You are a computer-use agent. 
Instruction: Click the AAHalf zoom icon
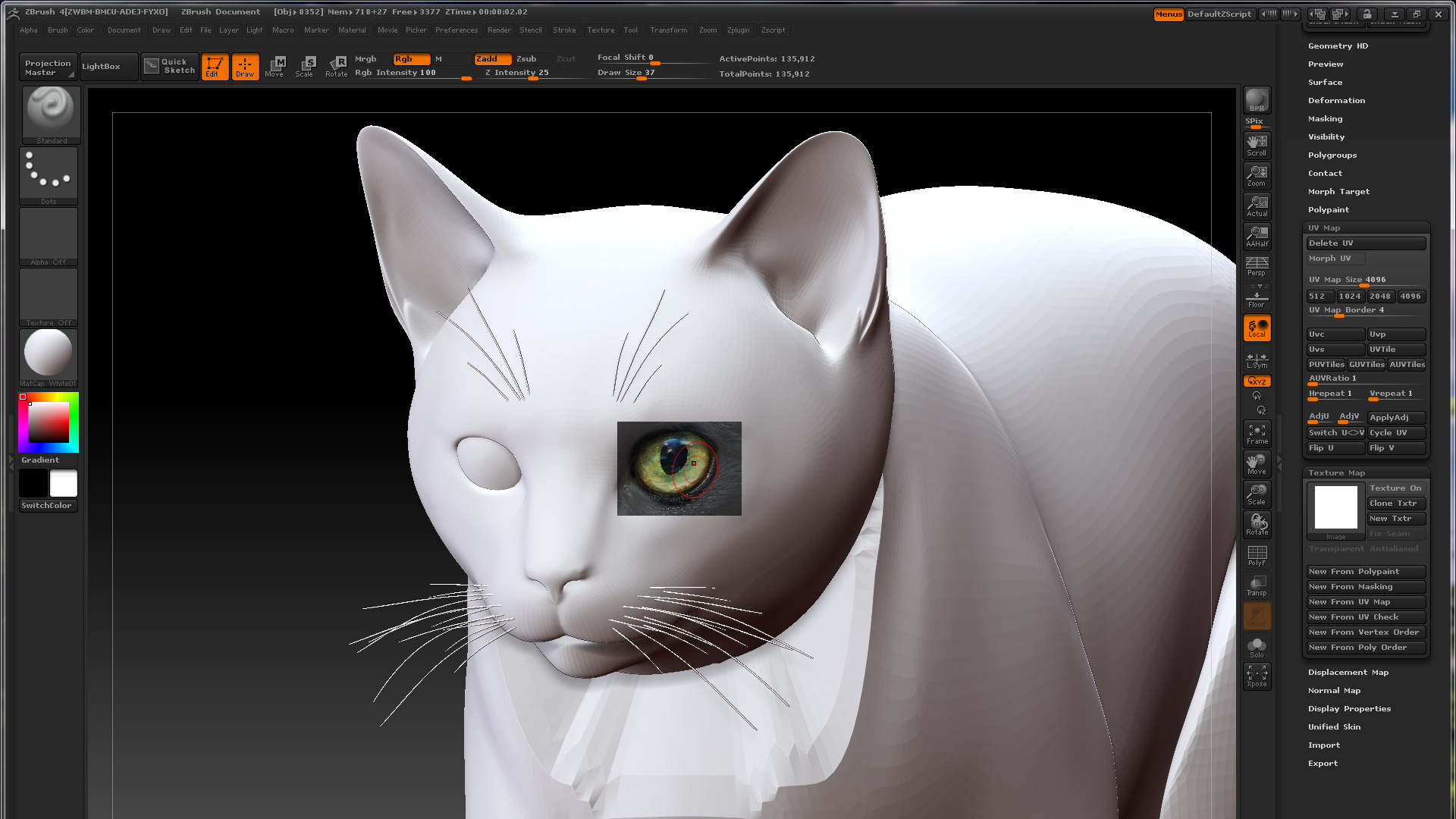tap(1257, 236)
